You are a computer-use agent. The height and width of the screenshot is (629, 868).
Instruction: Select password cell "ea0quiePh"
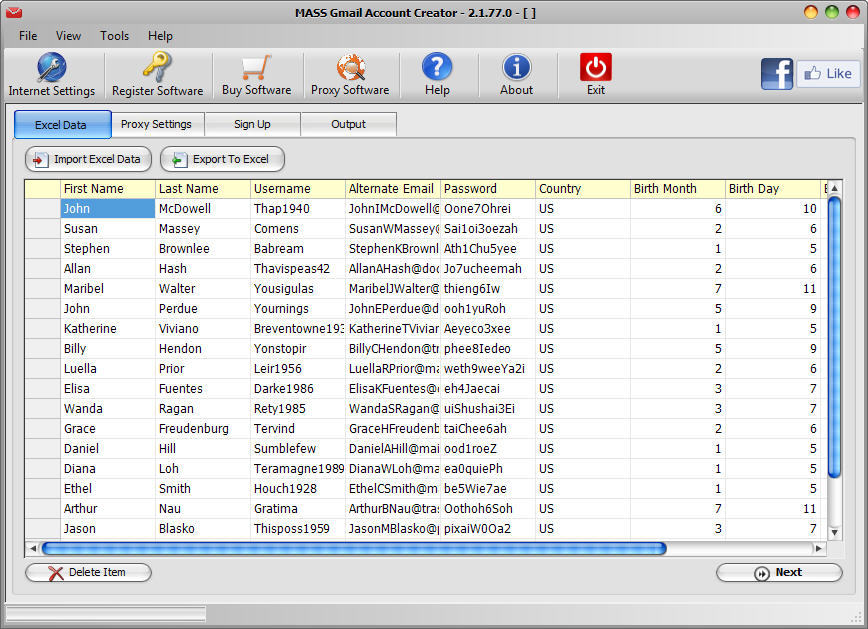(x=488, y=468)
